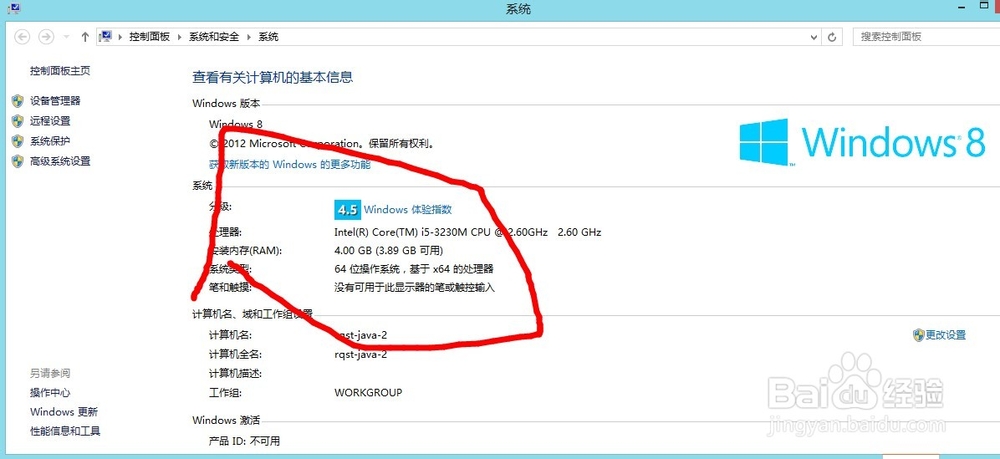1000x459 pixels.
Task: Open 高级系统设置 in the sidebar
Action: [60, 161]
